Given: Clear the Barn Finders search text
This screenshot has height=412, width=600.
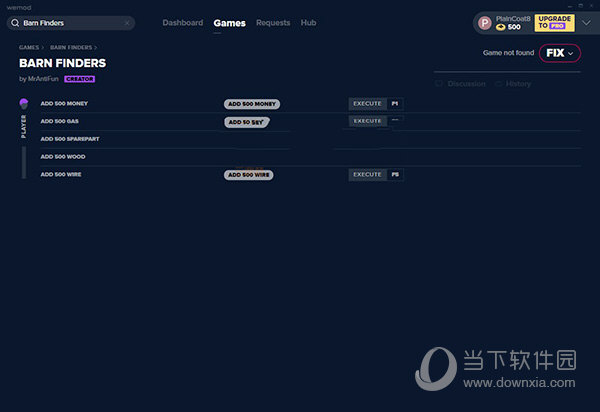Looking at the screenshot, I should pyautogui.click(x=127, y=23).
